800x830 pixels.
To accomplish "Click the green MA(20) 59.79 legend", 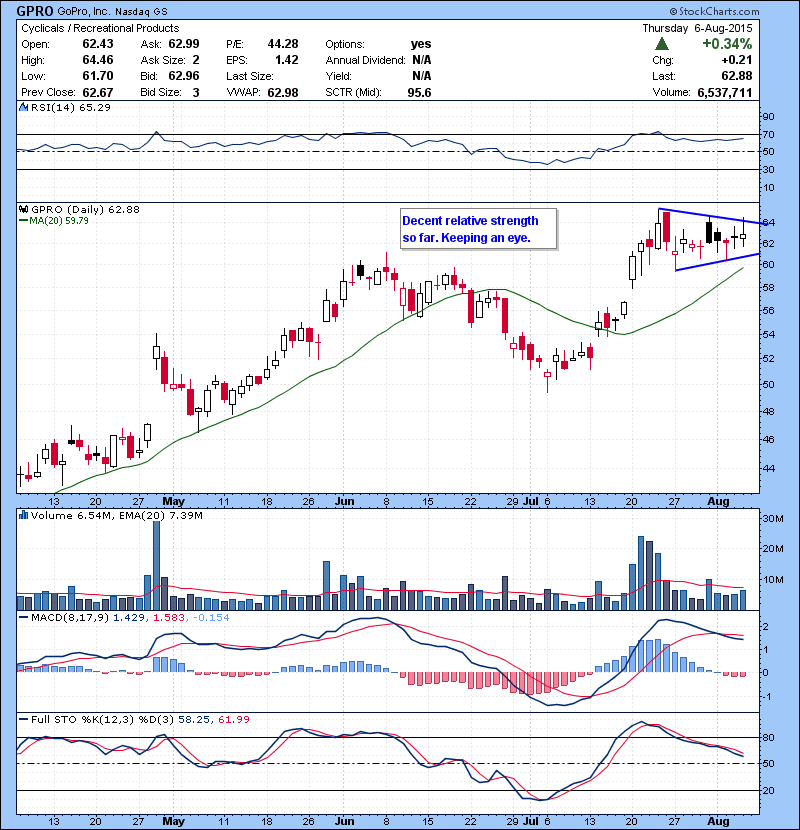I will [60, 221].
